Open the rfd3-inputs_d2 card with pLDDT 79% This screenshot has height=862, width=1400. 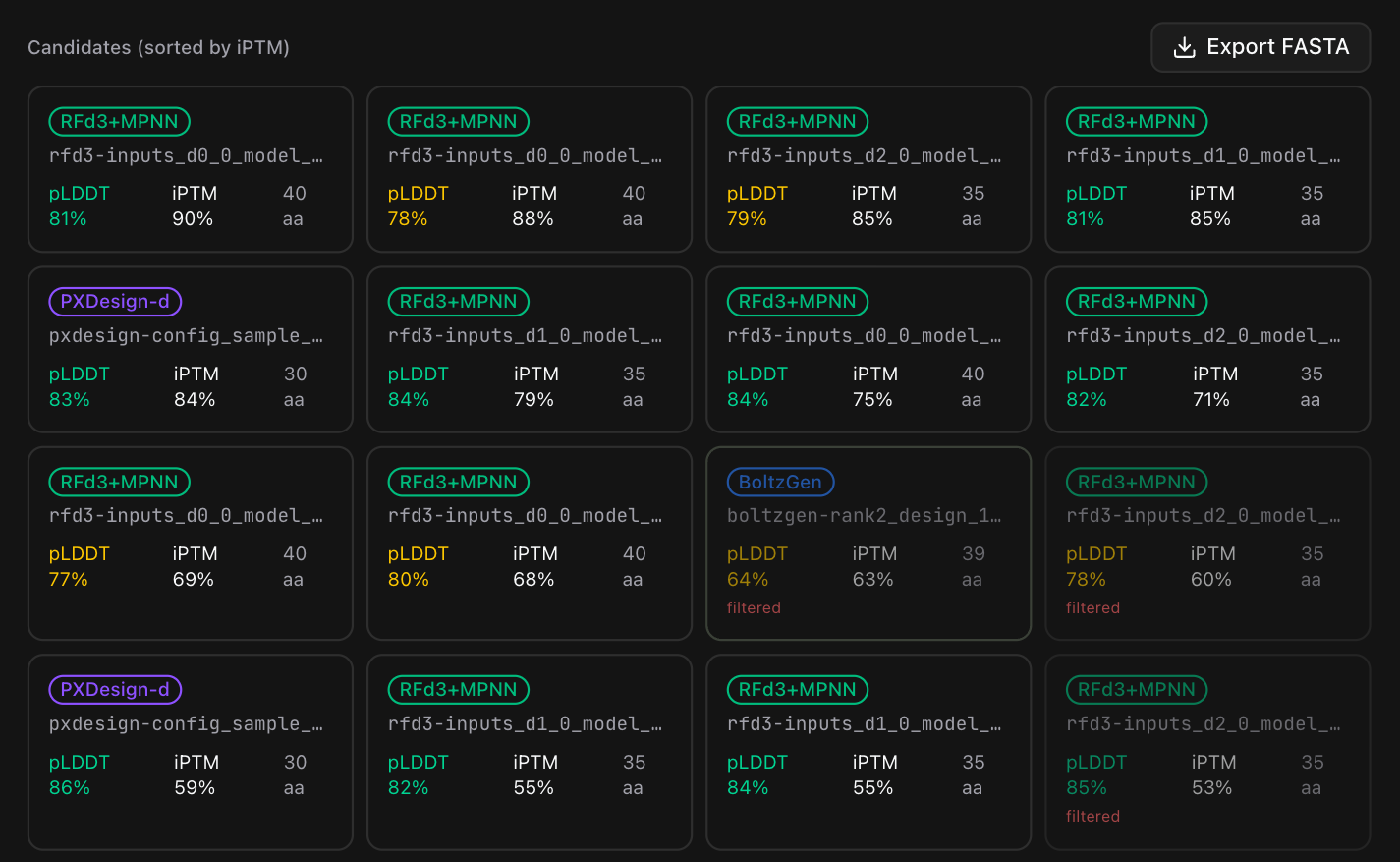868,169
